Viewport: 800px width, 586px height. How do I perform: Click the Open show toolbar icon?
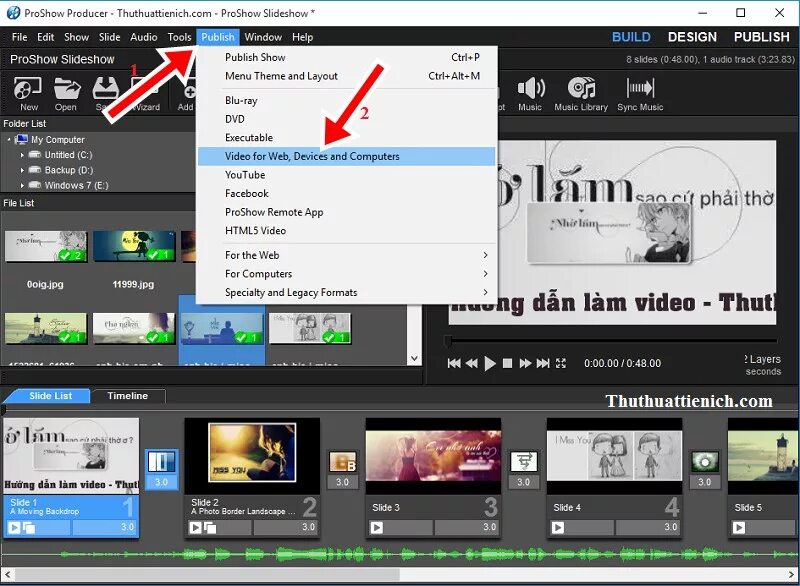click(66, 93)
